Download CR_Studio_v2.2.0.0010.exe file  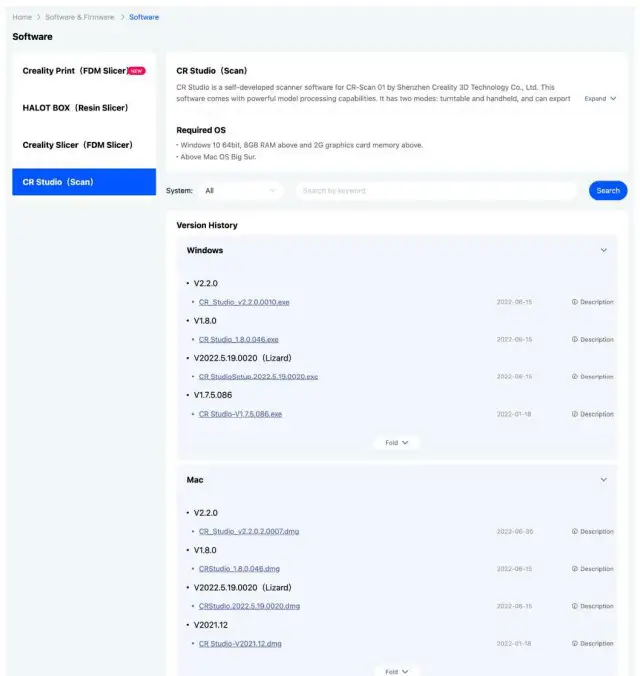(244, 302)
